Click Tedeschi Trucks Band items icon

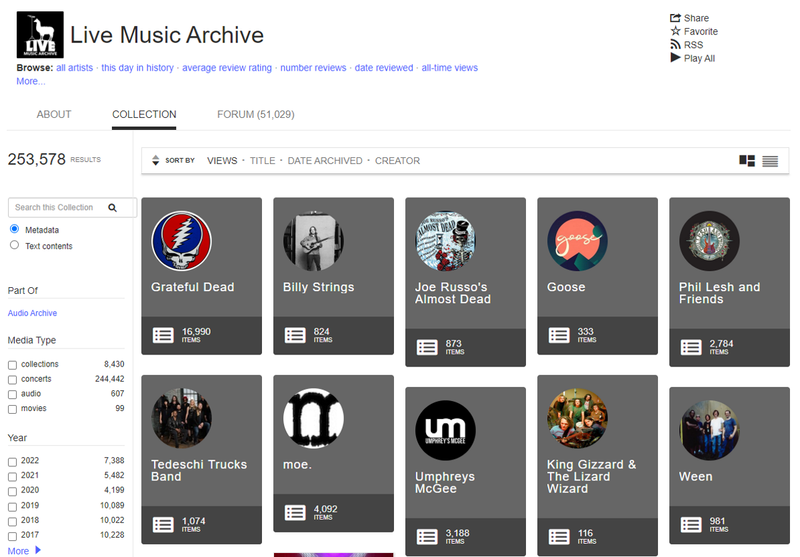[x=163, y=525]
